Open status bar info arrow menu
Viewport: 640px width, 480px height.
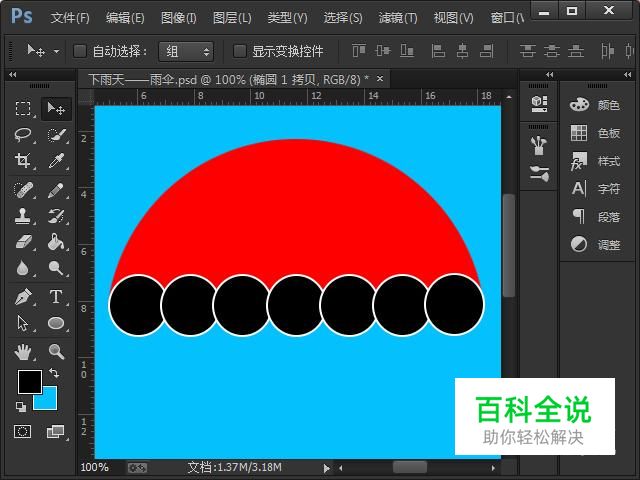click(x=326, y=468)
